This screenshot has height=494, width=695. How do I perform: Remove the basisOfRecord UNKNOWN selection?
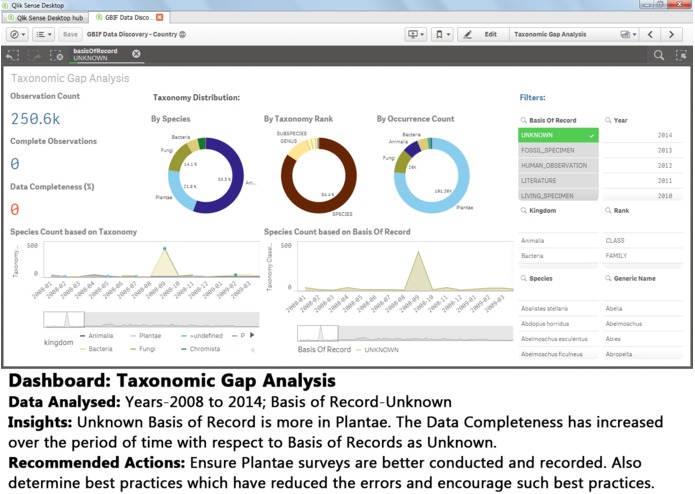tap(136, 54)
